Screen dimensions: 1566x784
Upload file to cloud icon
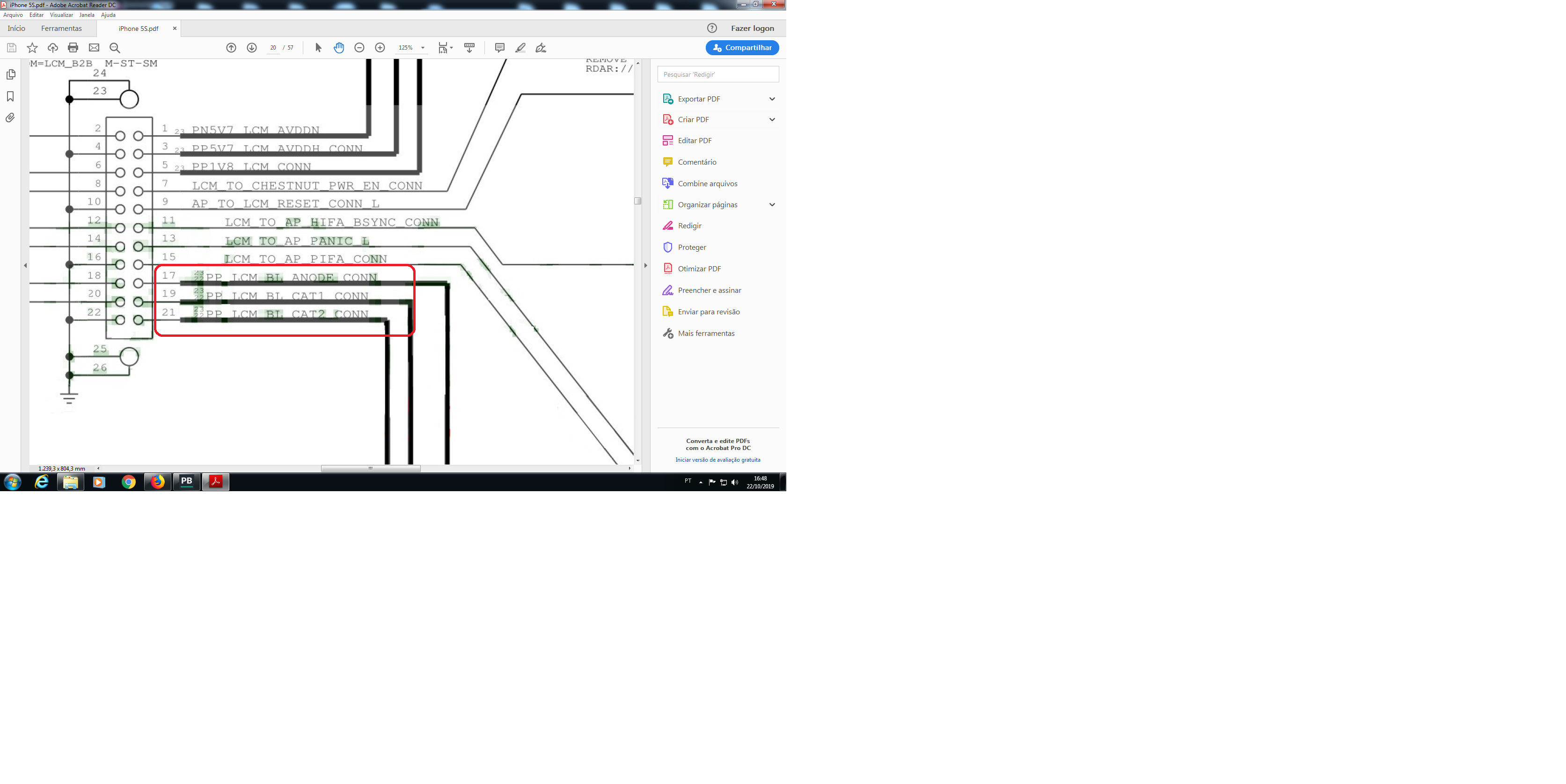pos(53,47)
